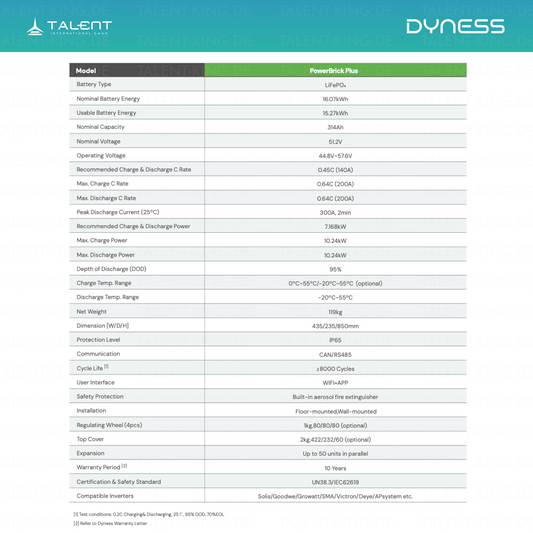Viewport: 533px width, 533px height.
Task: Click the Protection Level label
Action: [x=98, y=340]
